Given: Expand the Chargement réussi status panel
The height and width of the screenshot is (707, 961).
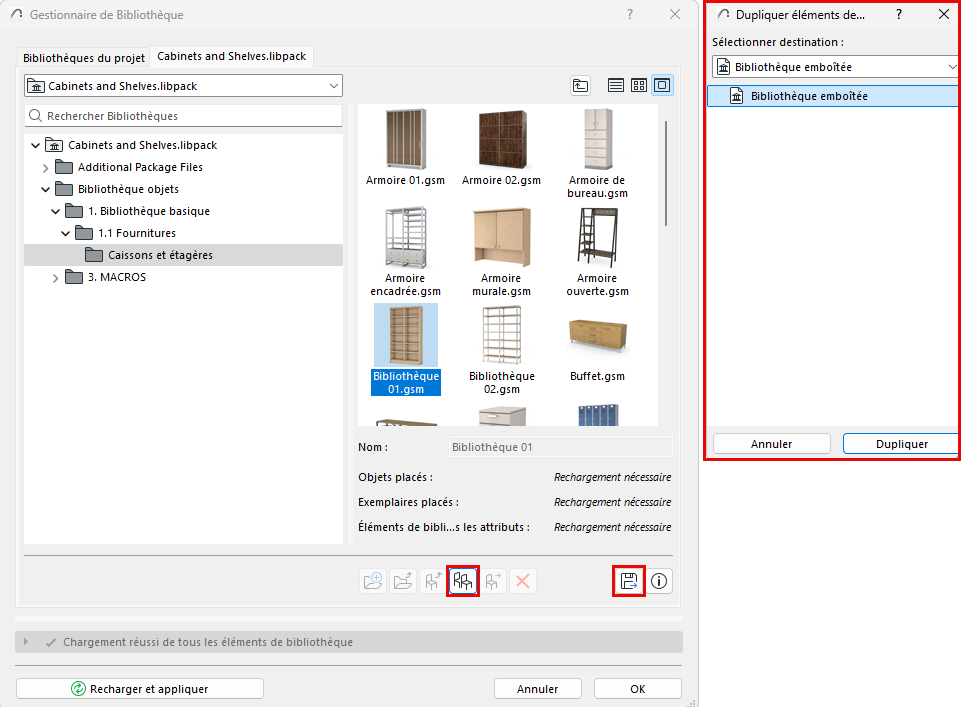Looking at the screenshot, I should pos(26,641).
